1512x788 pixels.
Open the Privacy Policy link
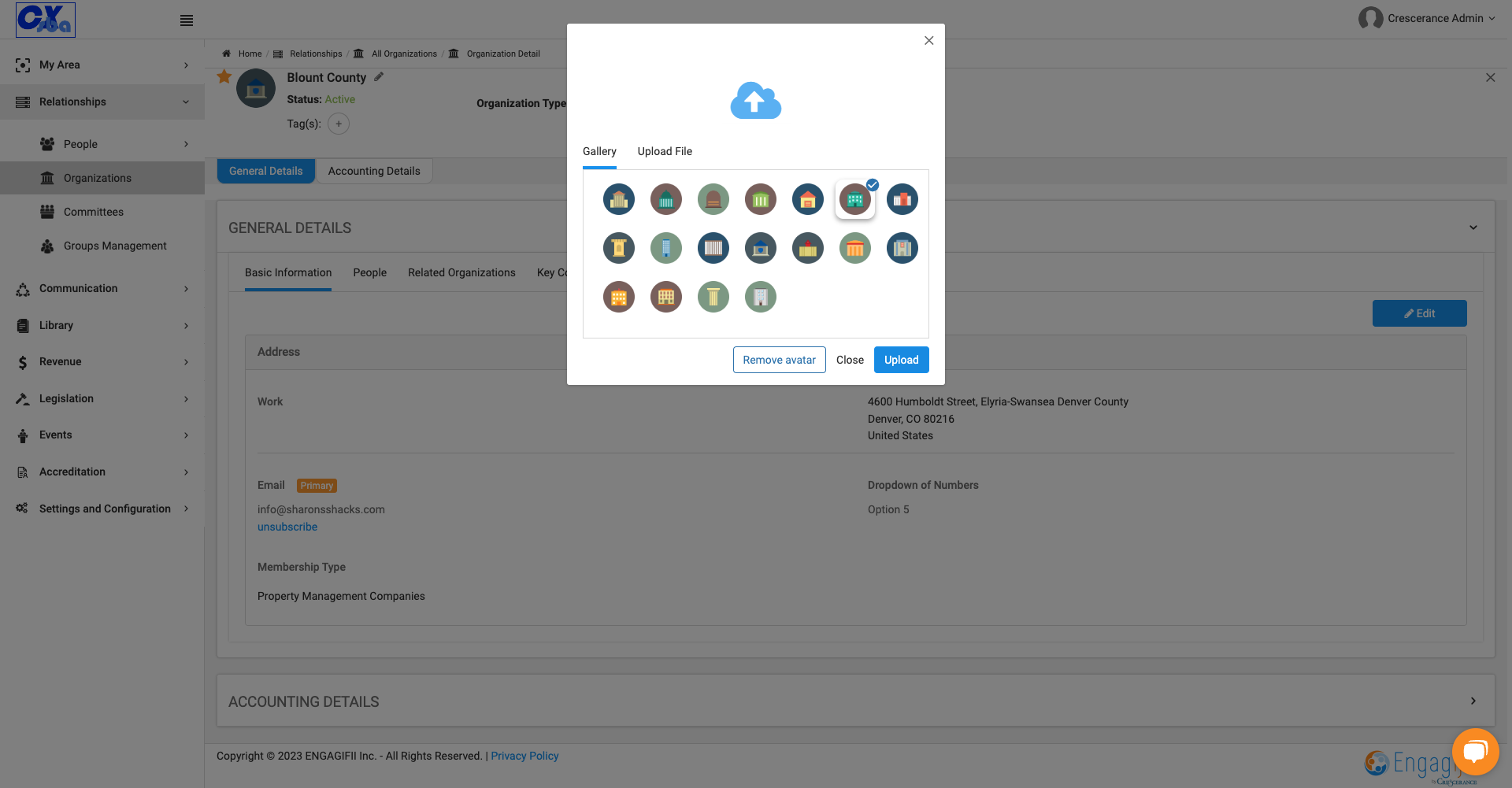[x=524, y=756]
